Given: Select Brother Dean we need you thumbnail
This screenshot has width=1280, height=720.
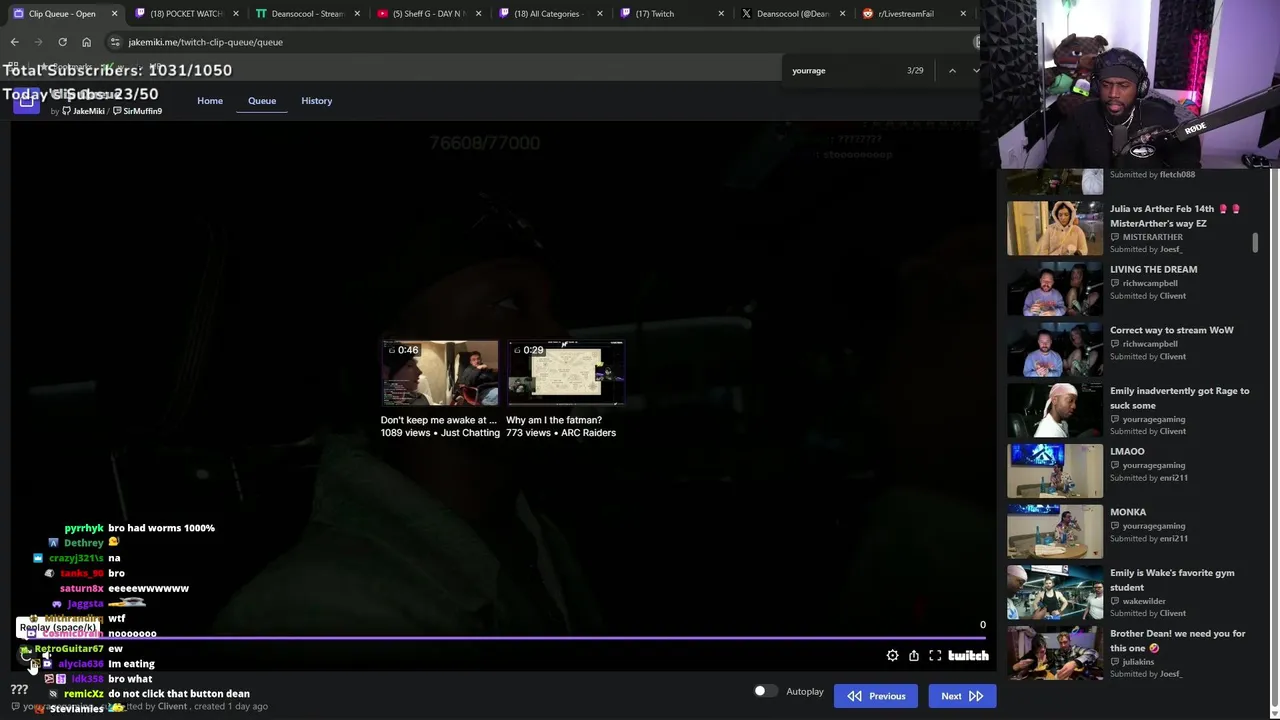Looking at the screenshot, I should [1054, 653].
